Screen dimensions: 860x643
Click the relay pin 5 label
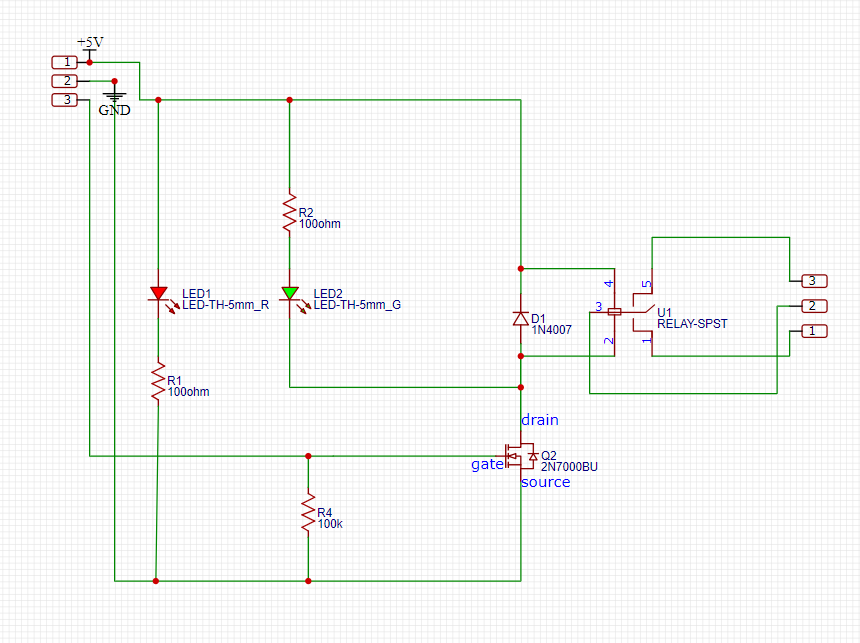pyautogui.click(x=647, y=284)
